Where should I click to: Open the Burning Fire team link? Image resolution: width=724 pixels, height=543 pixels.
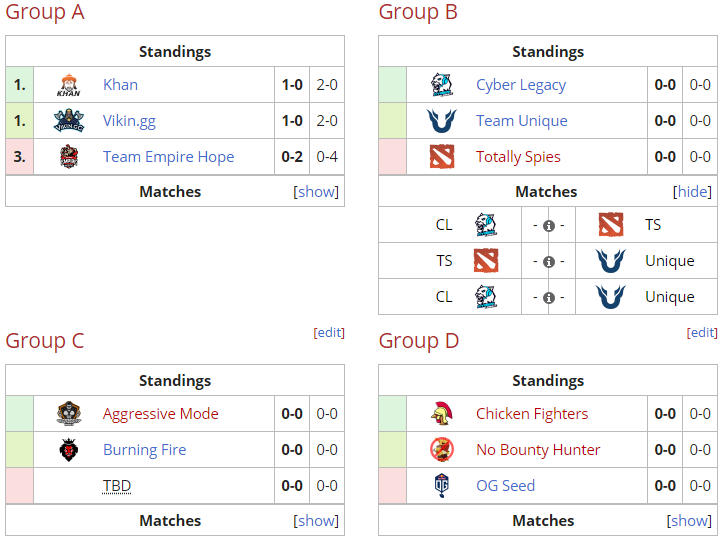pos(144,450)
